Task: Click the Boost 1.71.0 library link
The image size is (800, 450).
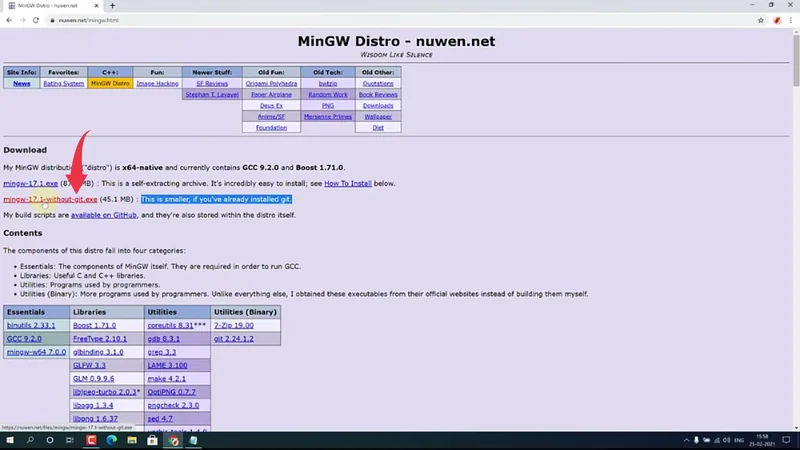Action: (94, 325)
